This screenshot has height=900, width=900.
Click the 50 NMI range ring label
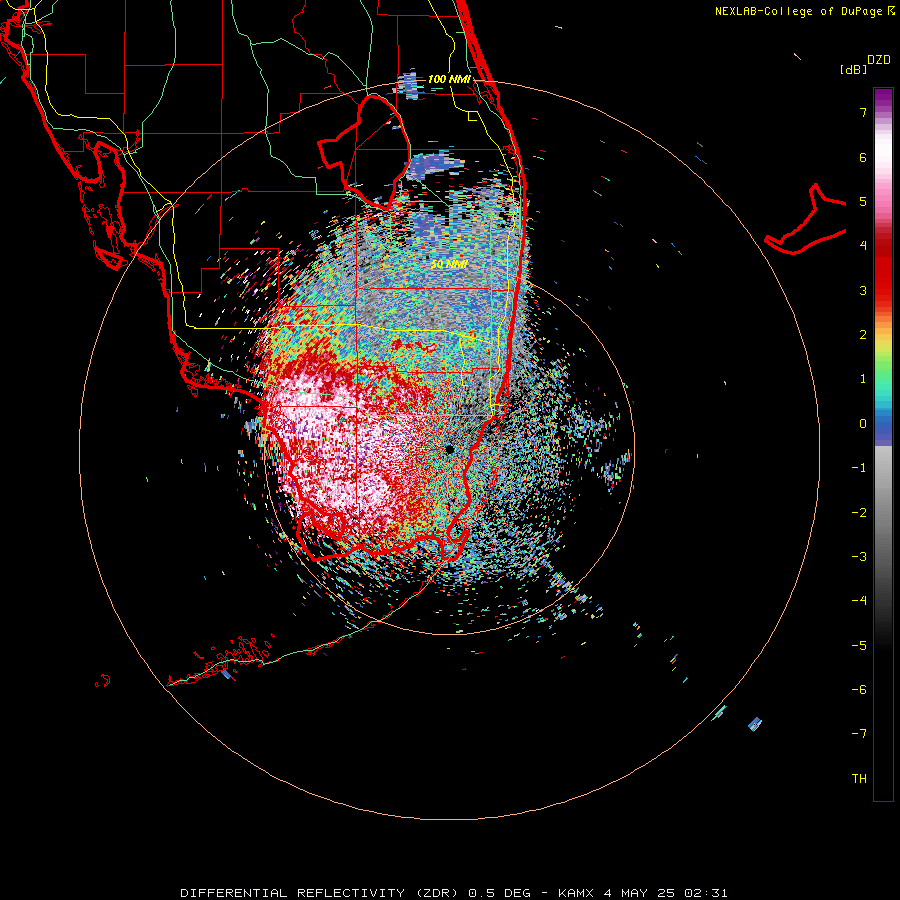click(449, 265)
